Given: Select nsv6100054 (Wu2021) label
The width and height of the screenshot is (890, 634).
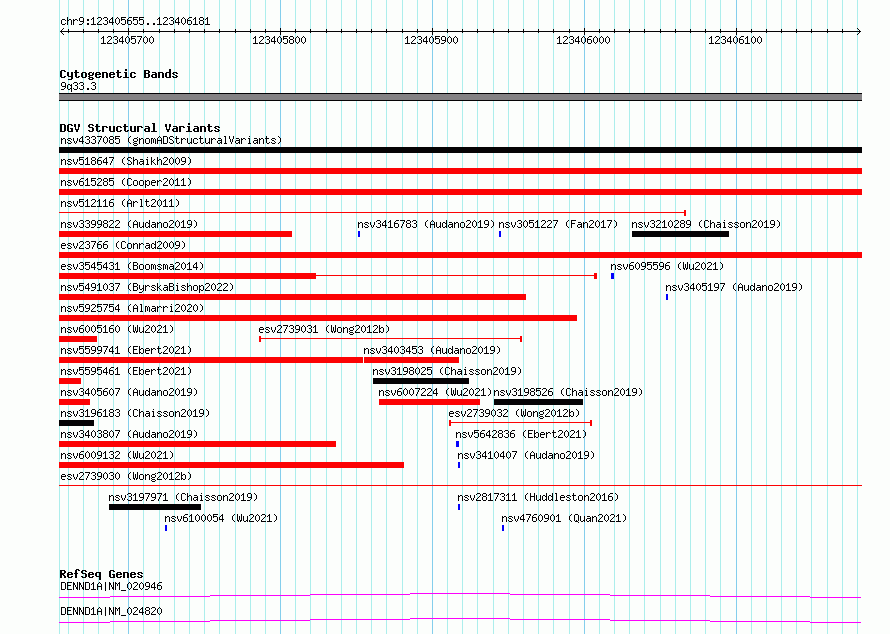Looking at the screenshot, I should click(221, 518).
